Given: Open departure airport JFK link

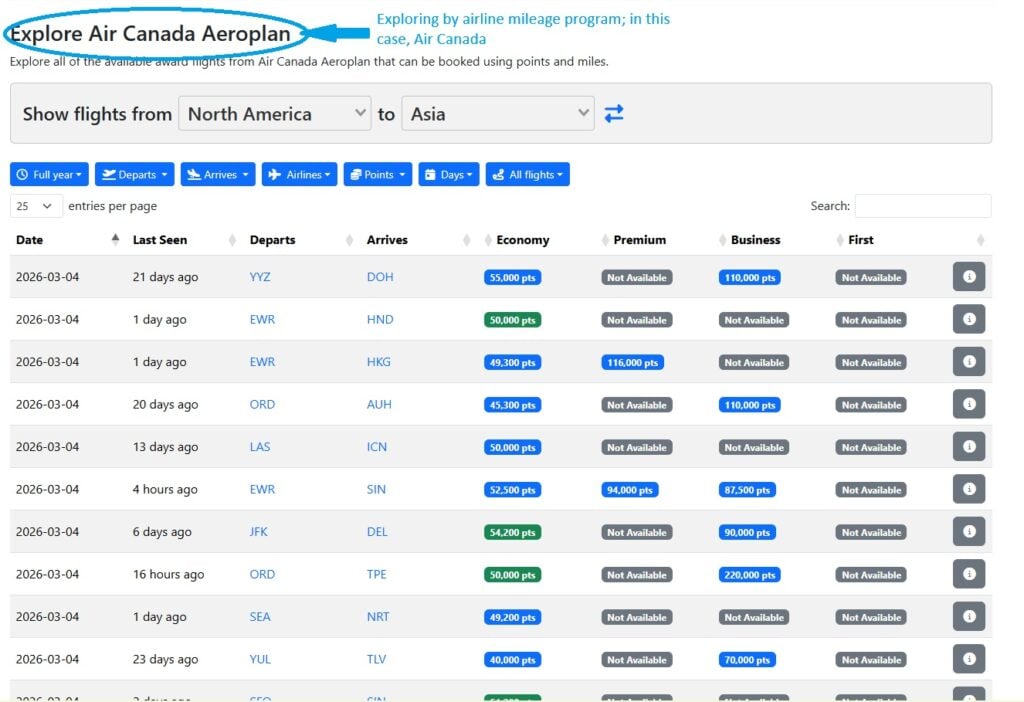Looking at the screenshot, I should (x=259, y=532).
